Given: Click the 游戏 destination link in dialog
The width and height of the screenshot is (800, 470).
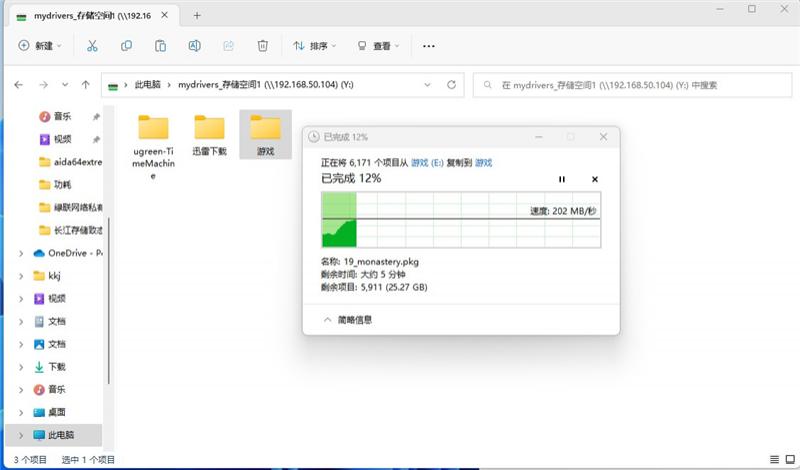Looking at the screenshot, I should pos(483,163).
